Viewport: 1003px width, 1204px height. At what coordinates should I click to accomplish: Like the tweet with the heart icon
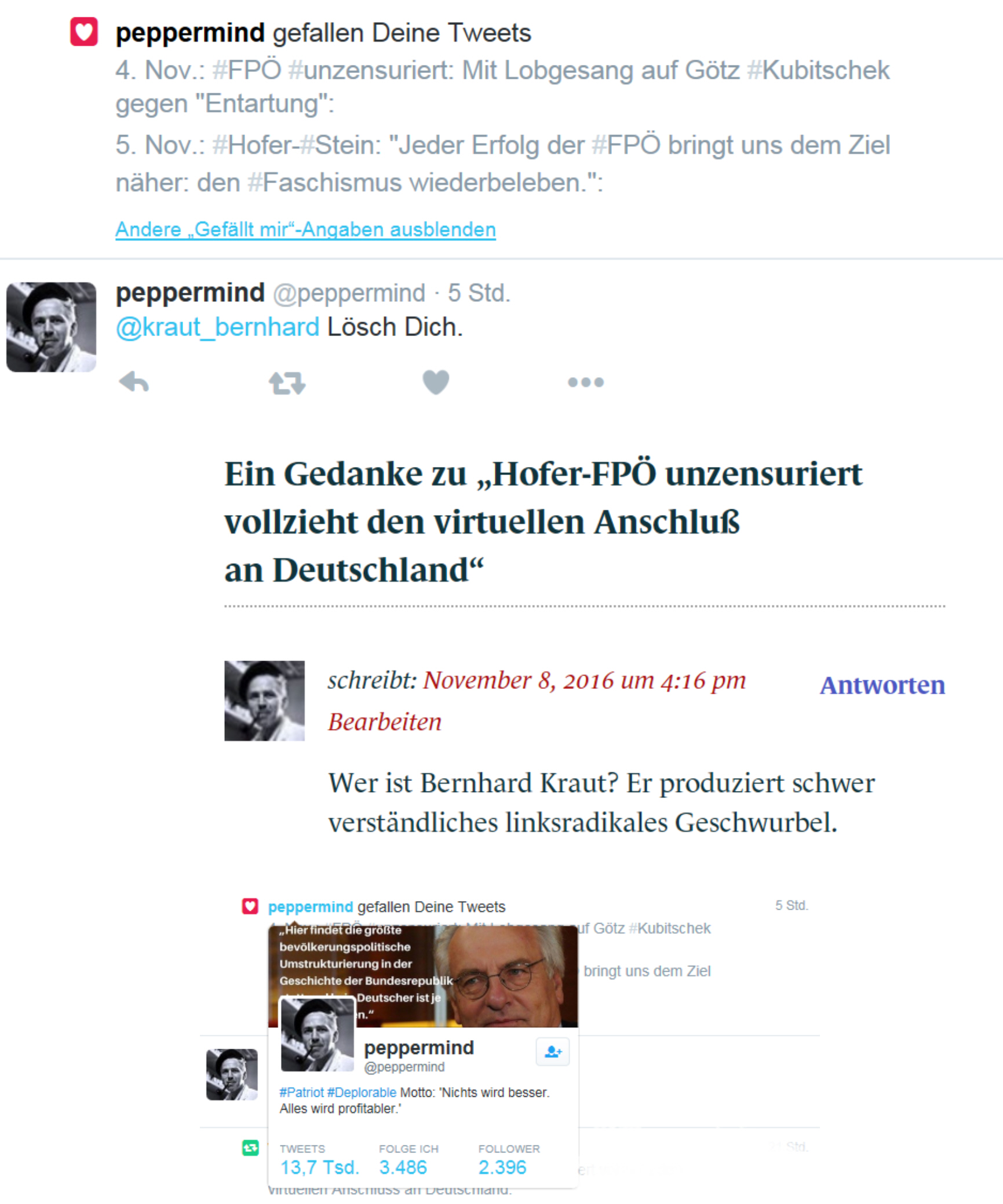[436, 382]
